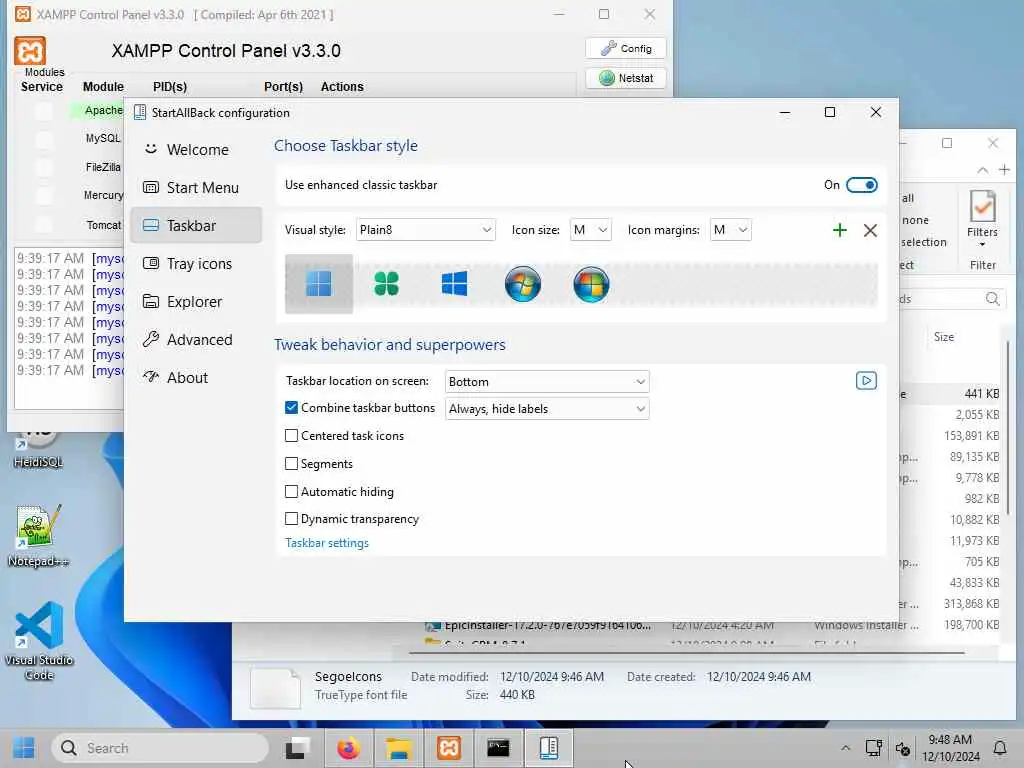Viewport: 1024px width, 768px height.
Task: Open Tray icons configuration
Action: pos(196,264)
